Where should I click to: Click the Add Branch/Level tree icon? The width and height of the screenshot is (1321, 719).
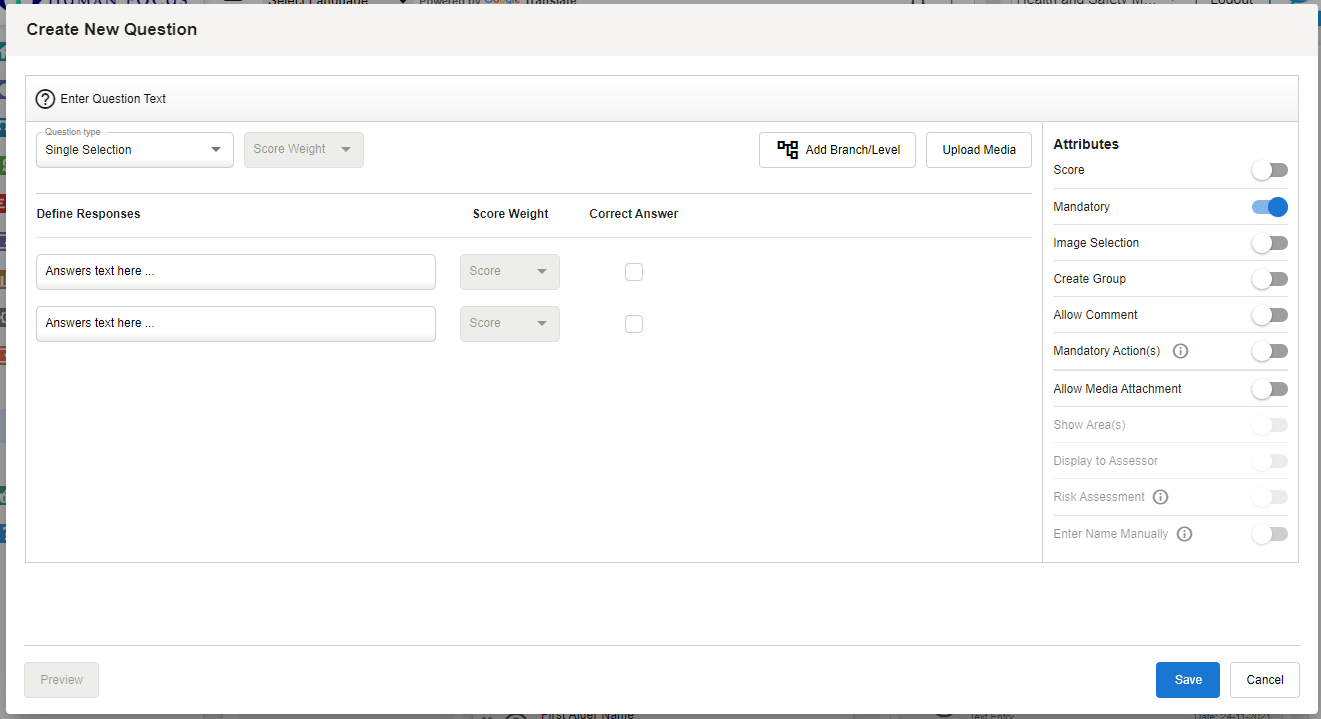(788, 150)
